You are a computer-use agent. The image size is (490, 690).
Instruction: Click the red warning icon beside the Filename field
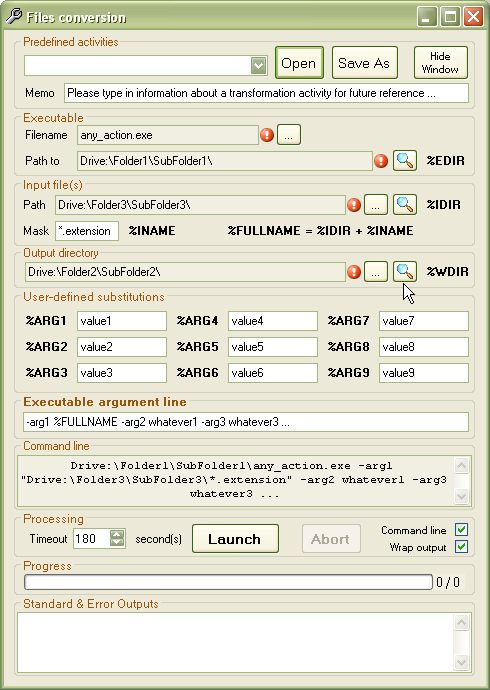(267, 135)
